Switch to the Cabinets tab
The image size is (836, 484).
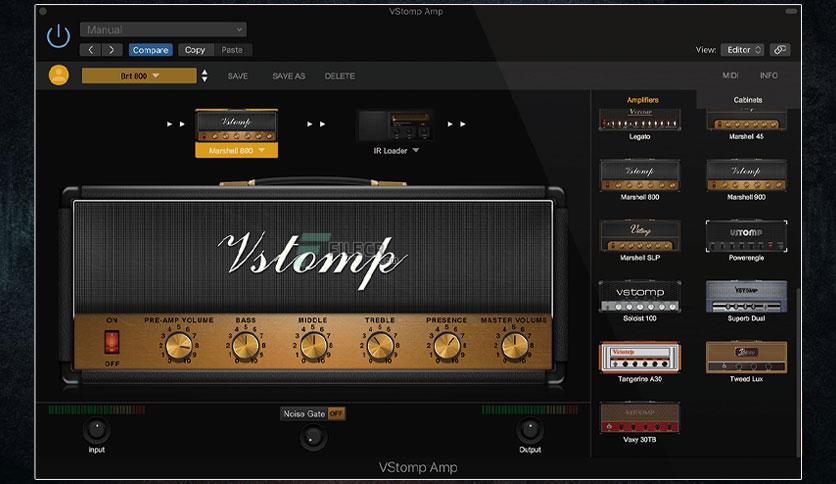pyautogui.click(x=747, y=100)
